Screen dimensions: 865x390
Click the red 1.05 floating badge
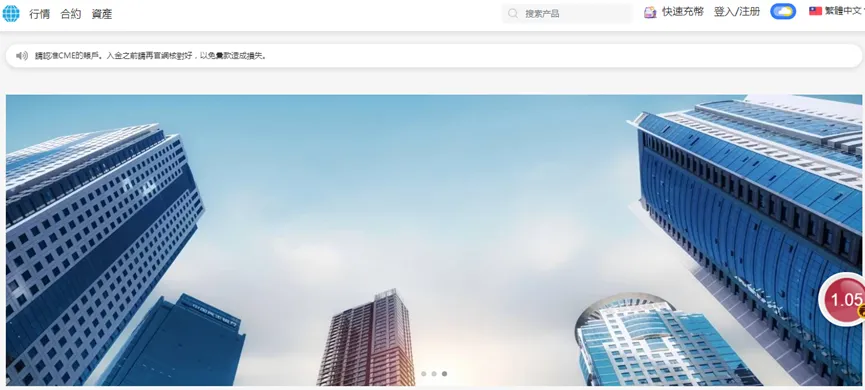[842, 300]
